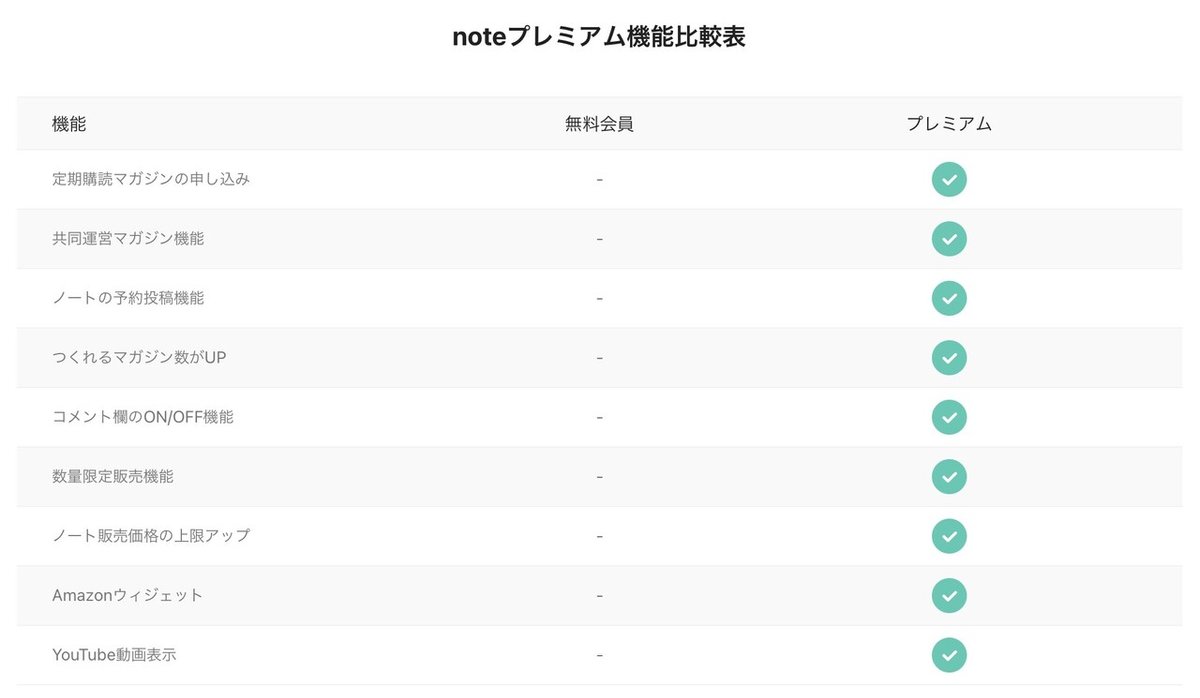
Task: Click checkmark icon for コメント欄のON/OFF機能
Action: point(949,417)
